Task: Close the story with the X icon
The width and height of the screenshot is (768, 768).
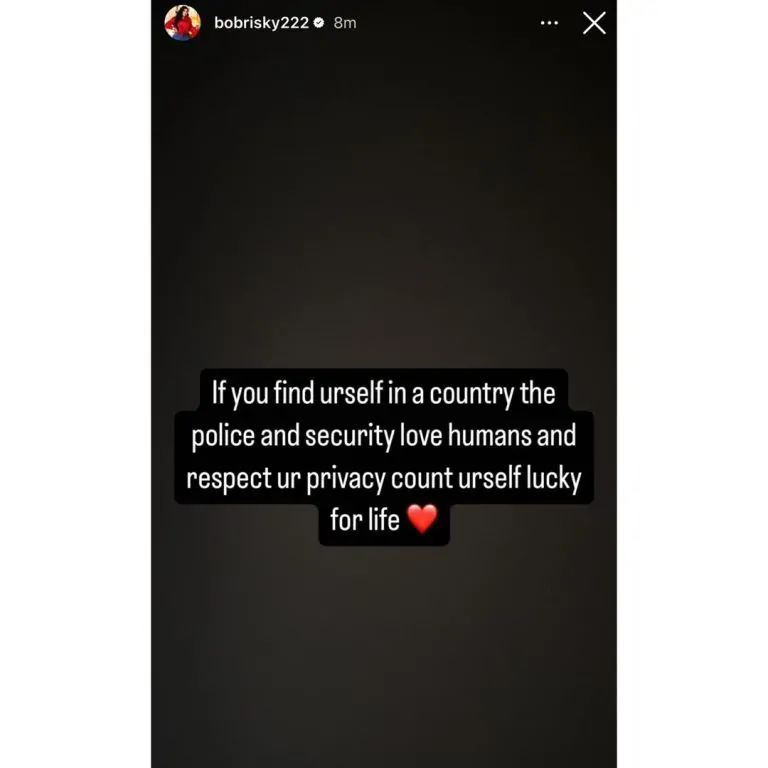Action: 594,23
